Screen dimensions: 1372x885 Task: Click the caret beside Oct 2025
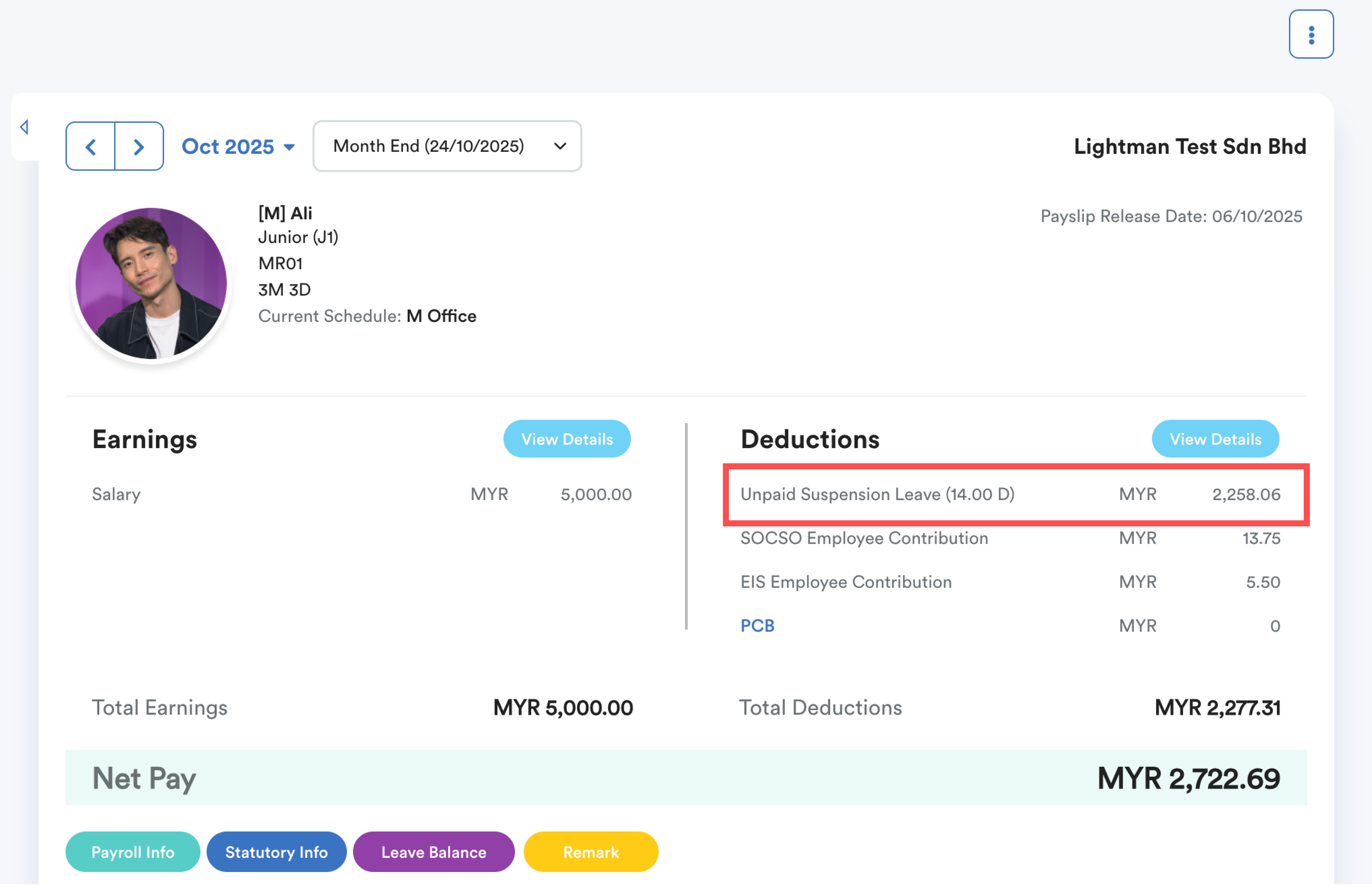pyautogui.click(x=290, y=147)
